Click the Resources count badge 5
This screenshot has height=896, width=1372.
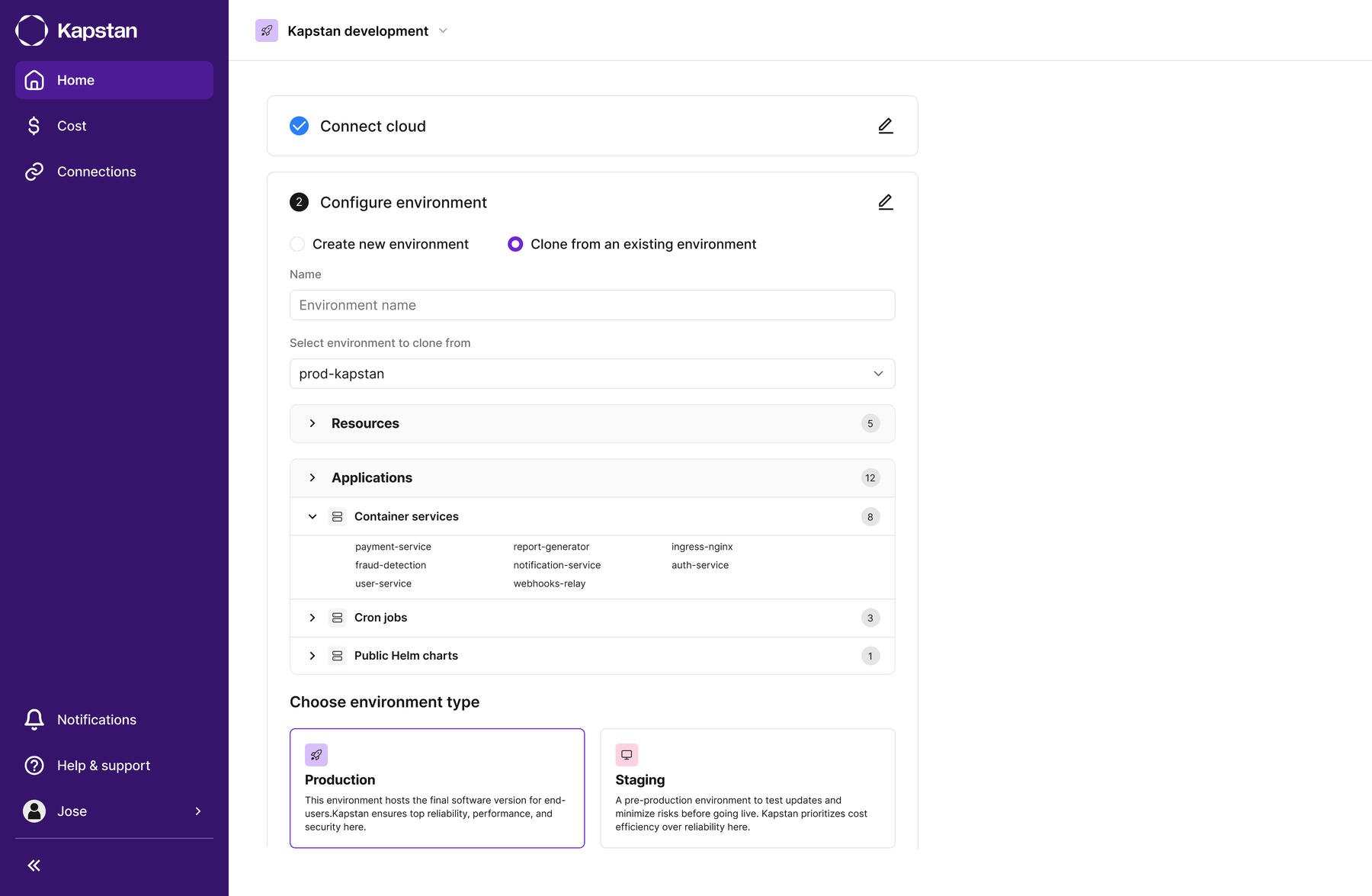tap(870, 423)
